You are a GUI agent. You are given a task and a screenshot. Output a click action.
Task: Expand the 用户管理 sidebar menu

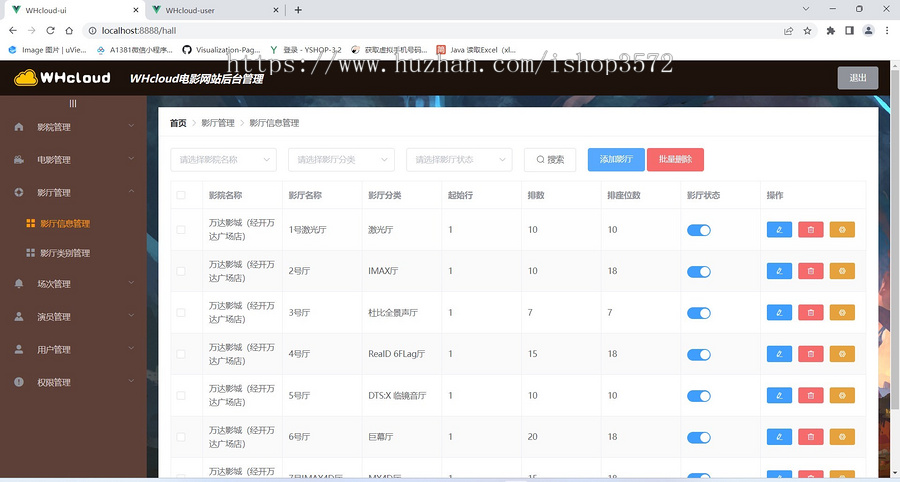(73, 349)
